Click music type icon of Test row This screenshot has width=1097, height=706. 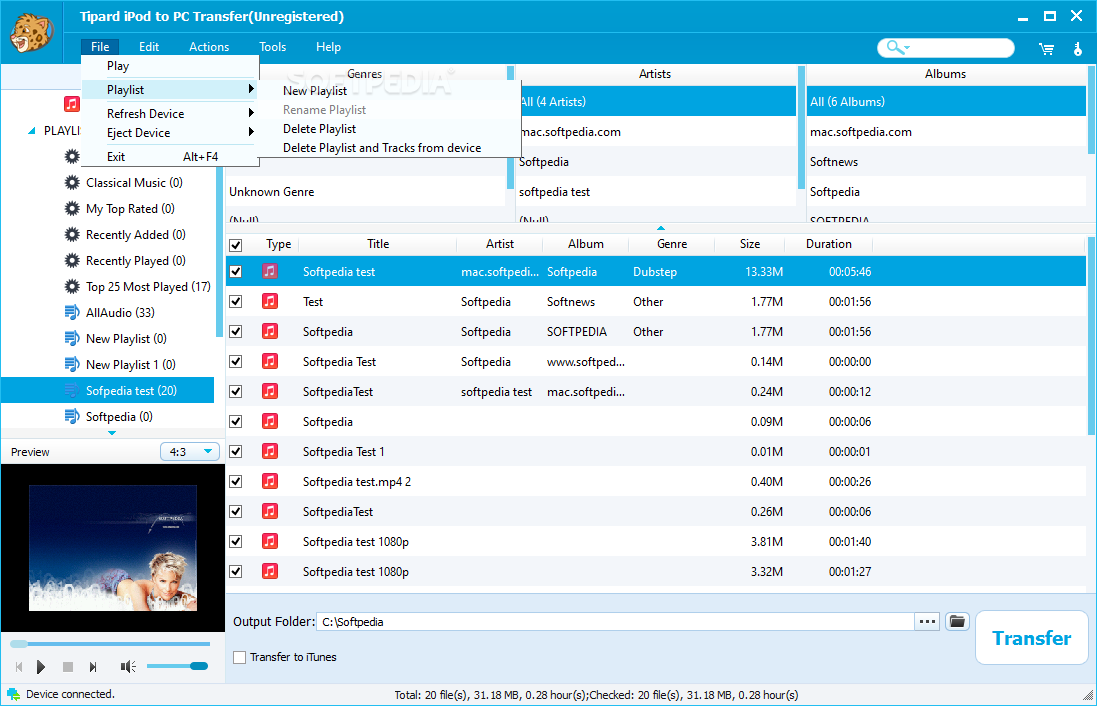(x=269, y=302)
